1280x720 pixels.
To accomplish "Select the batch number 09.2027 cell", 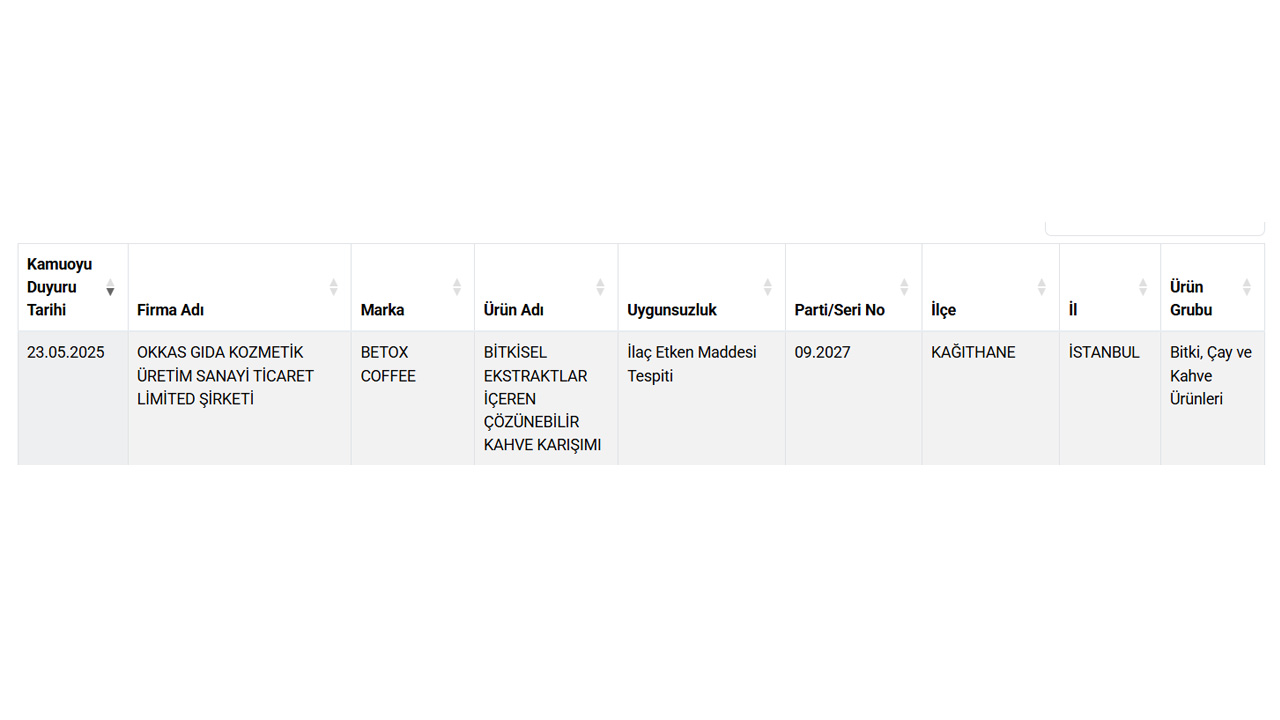I will 822,352.
